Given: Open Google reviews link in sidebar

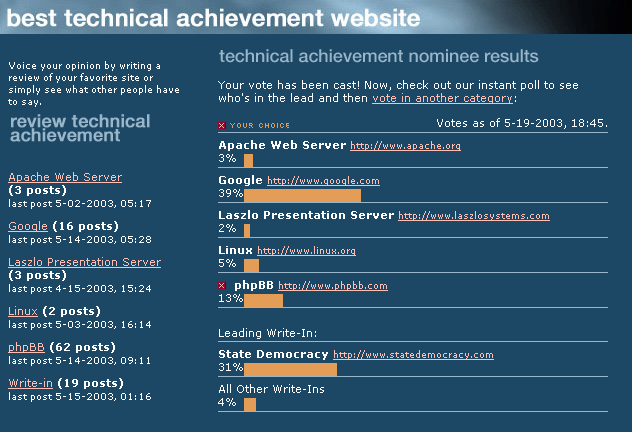Looking at the screenshot, I should [x=28, y=226].
